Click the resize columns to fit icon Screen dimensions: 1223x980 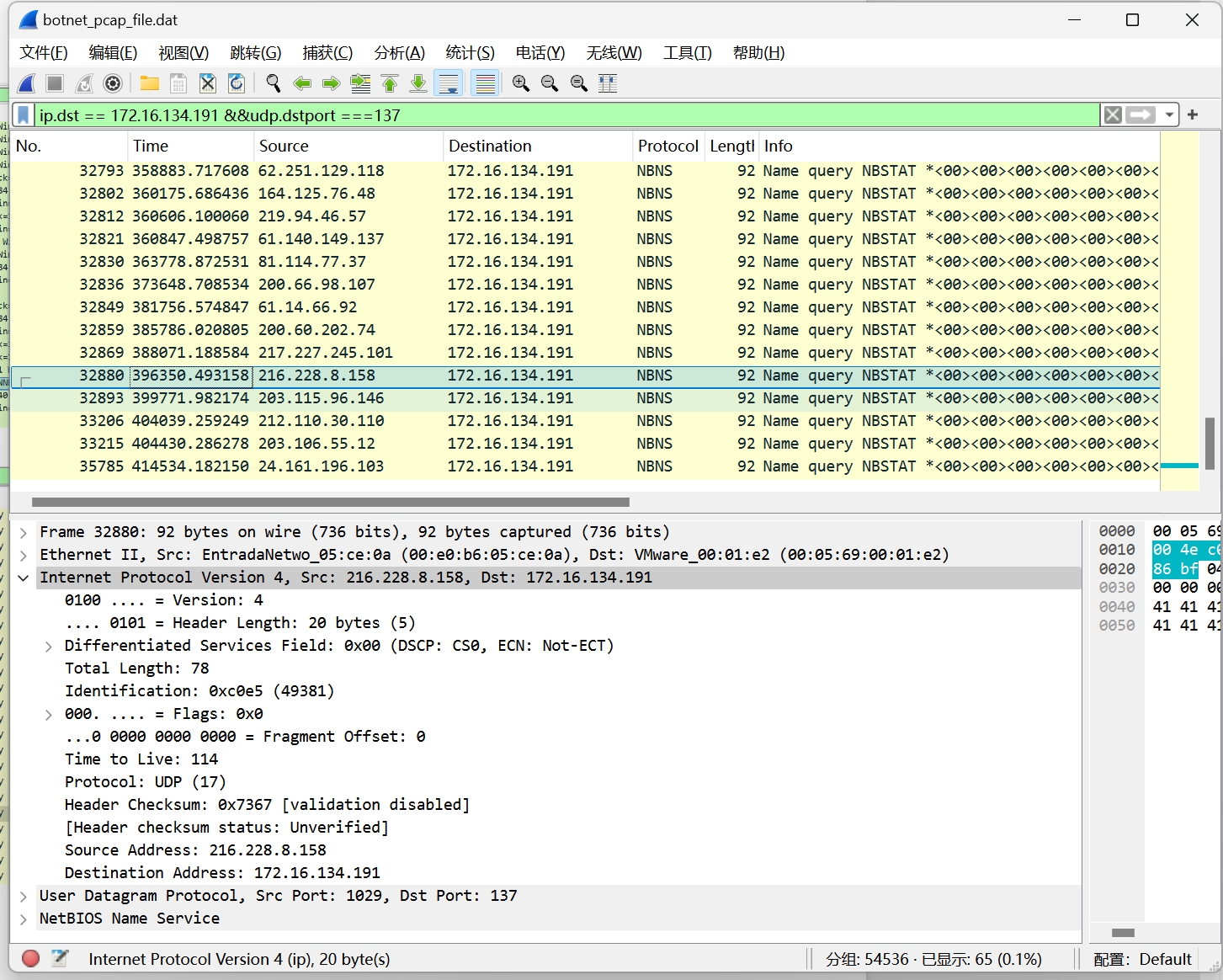click(608, 83)
